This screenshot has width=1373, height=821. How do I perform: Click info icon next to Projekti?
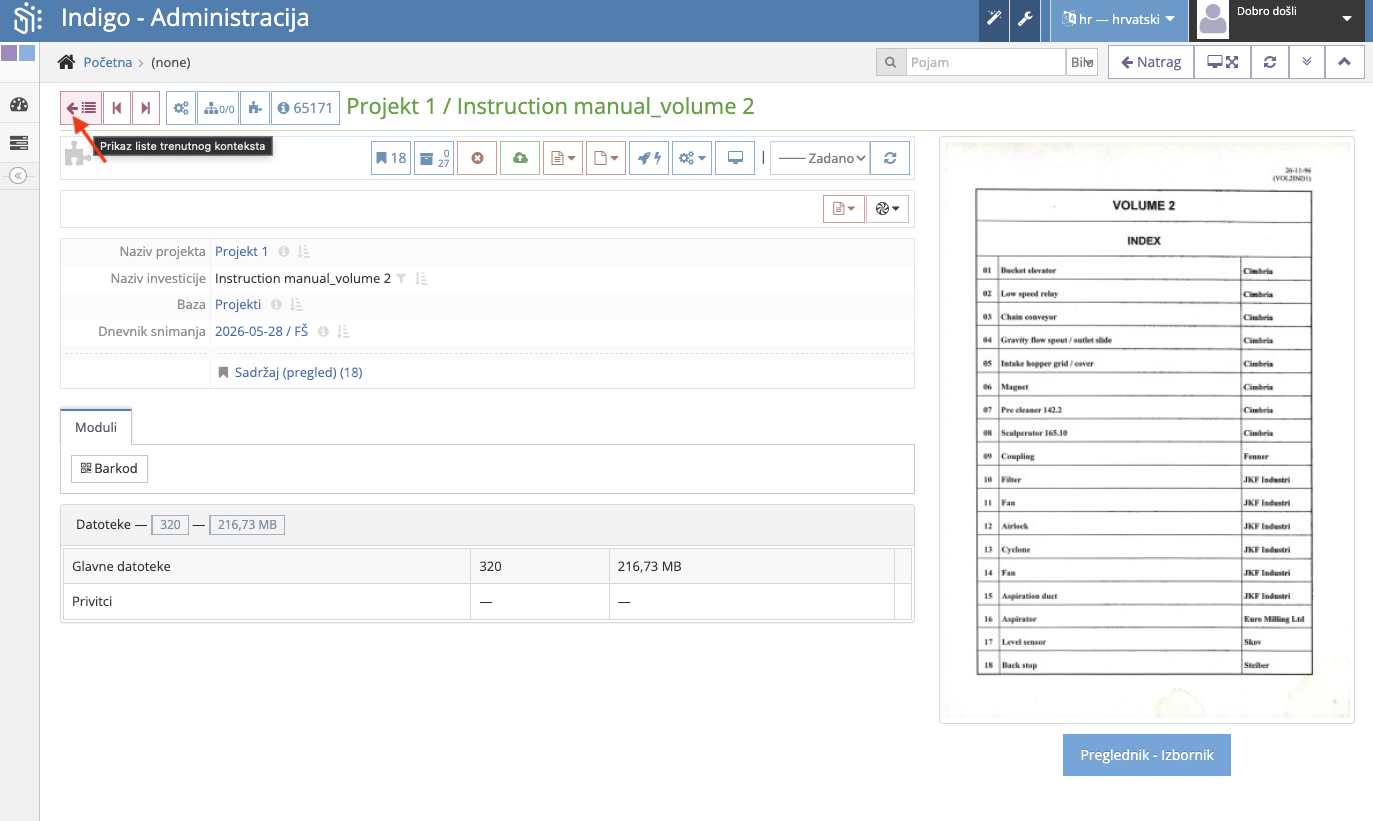pyautogui.click(x=276, y=305)
